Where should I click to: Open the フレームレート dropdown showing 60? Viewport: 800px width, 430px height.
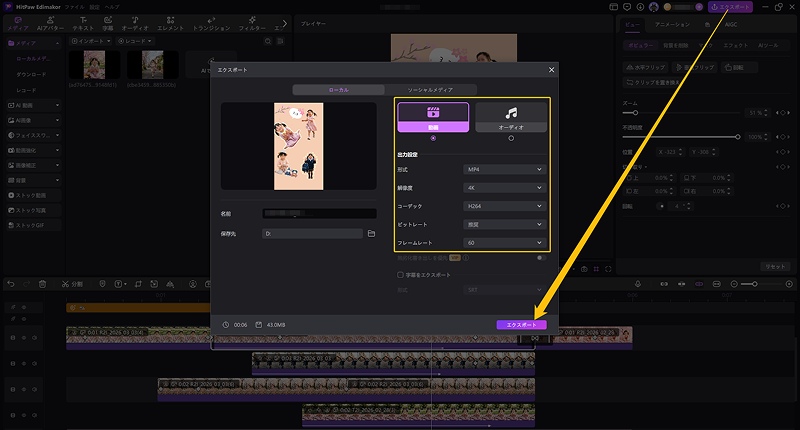pyautogui.click(x=504, y=243)
